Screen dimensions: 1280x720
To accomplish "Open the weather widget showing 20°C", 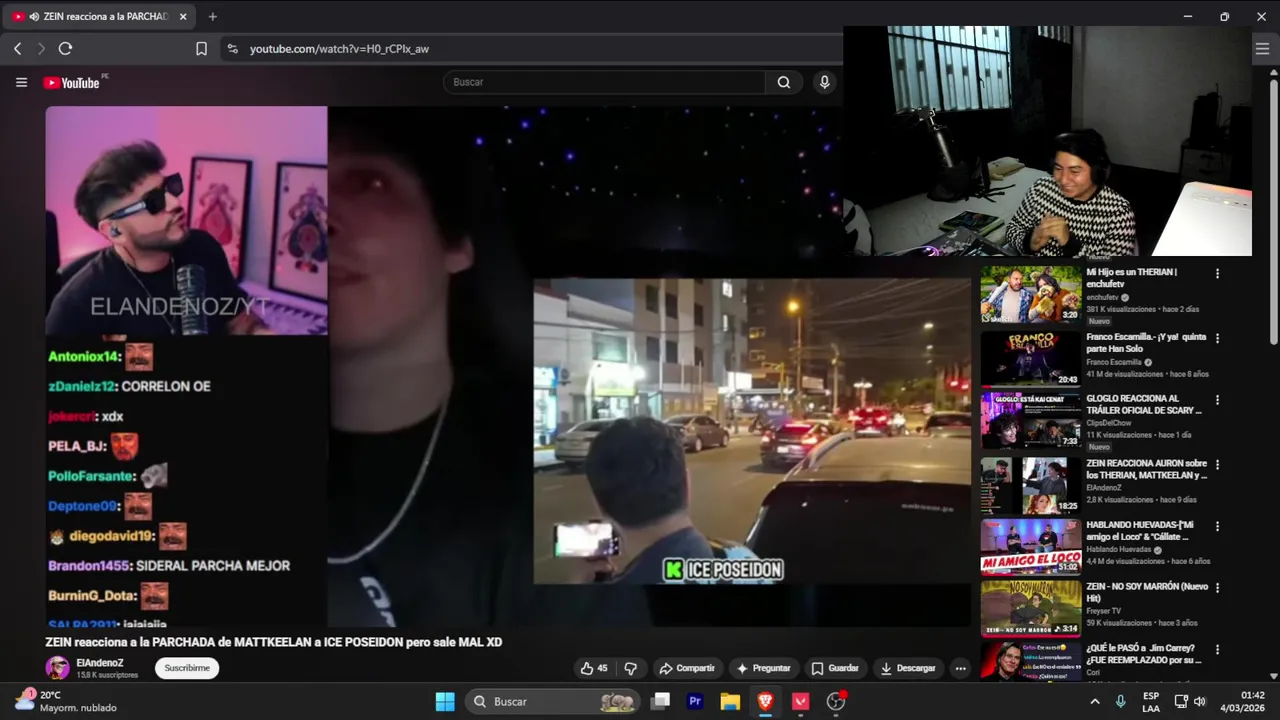I will [x=65, y=701].
